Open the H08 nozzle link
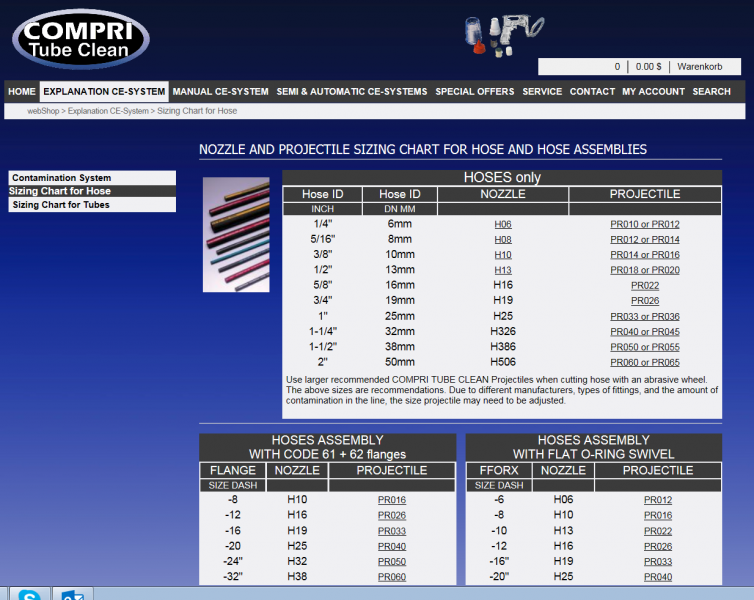 (x=503, y=239)
